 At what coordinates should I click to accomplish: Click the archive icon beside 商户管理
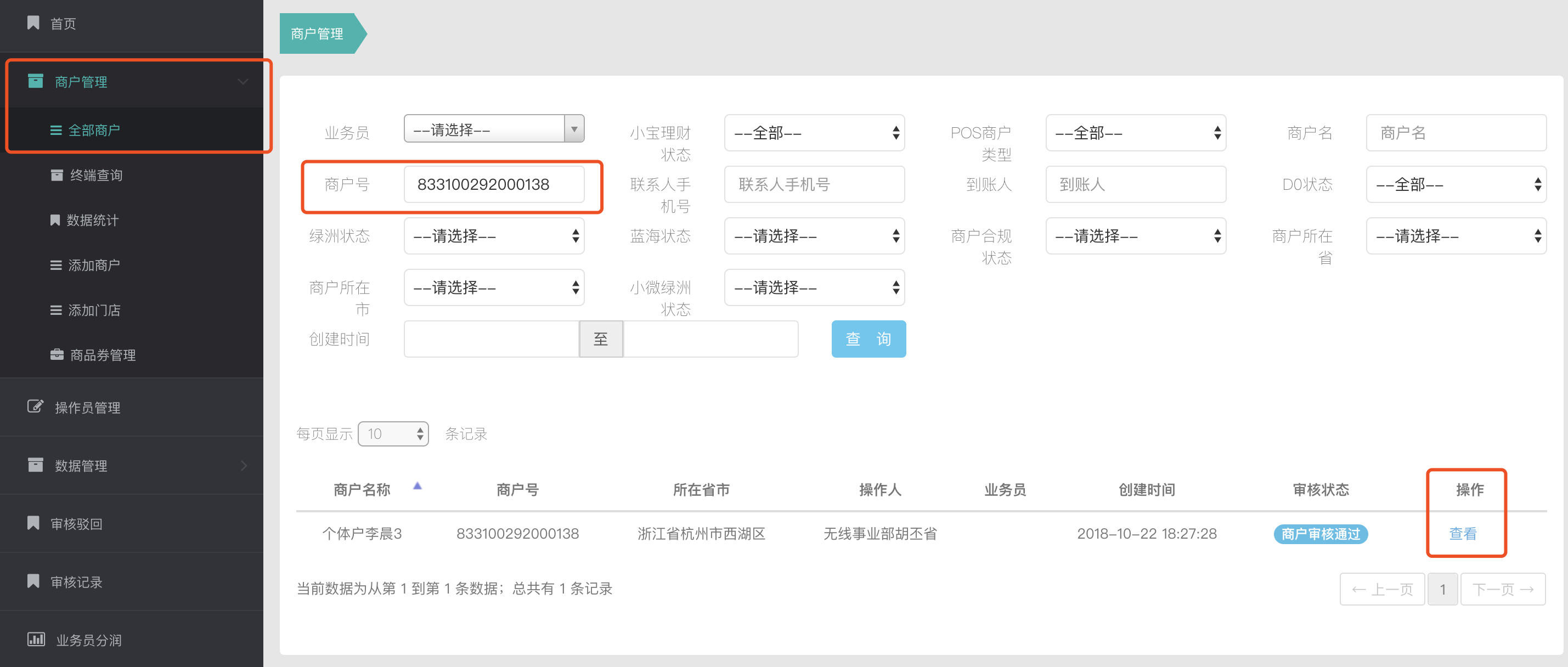(x=36, y=81)
